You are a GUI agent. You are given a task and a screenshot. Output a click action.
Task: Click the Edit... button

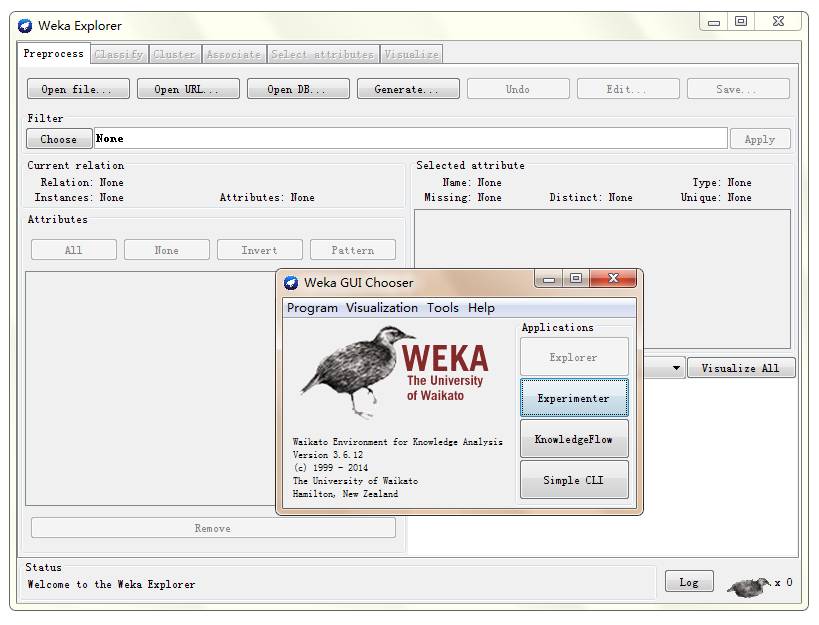(628, 89)
